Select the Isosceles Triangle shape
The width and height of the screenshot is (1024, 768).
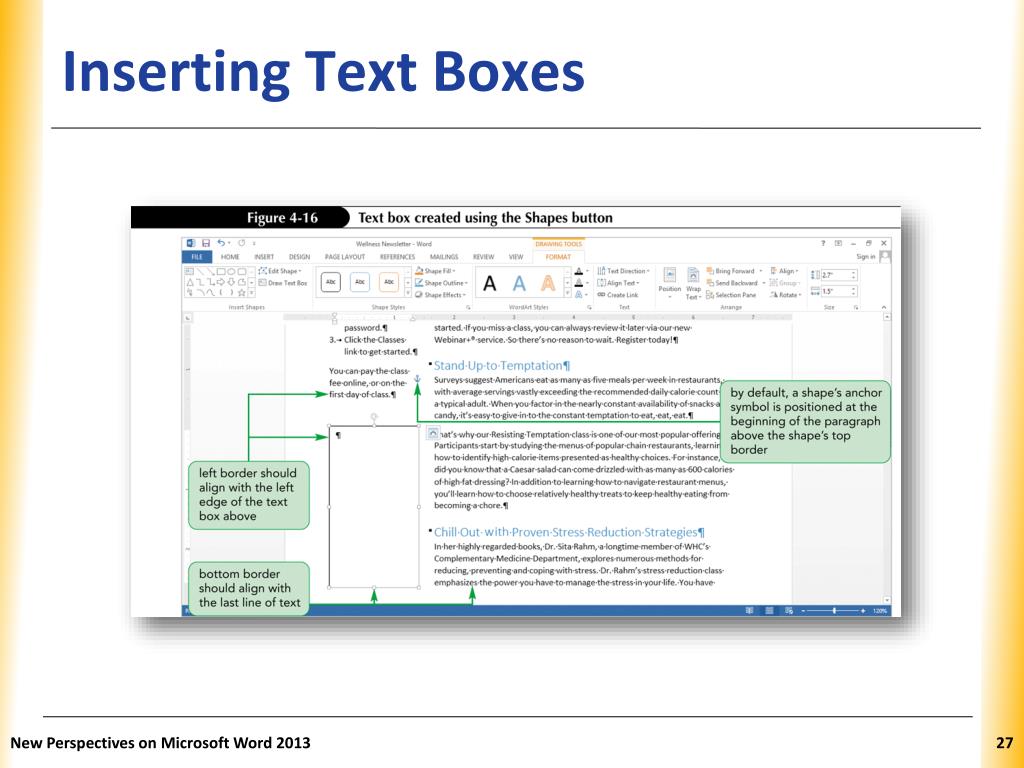pos(190,282)
